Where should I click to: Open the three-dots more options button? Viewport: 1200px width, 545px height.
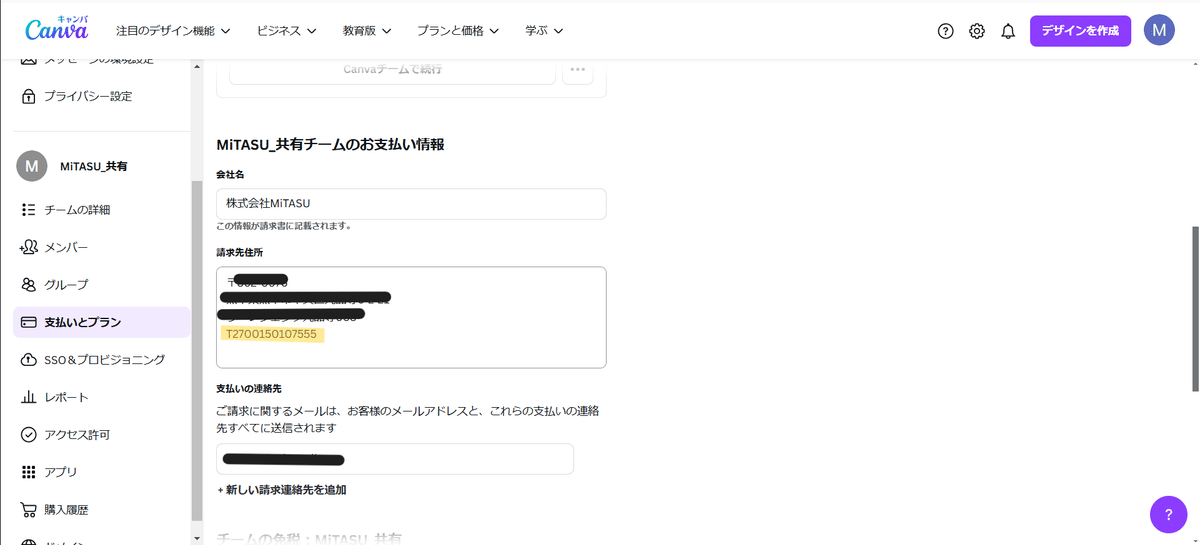(577, 70)
